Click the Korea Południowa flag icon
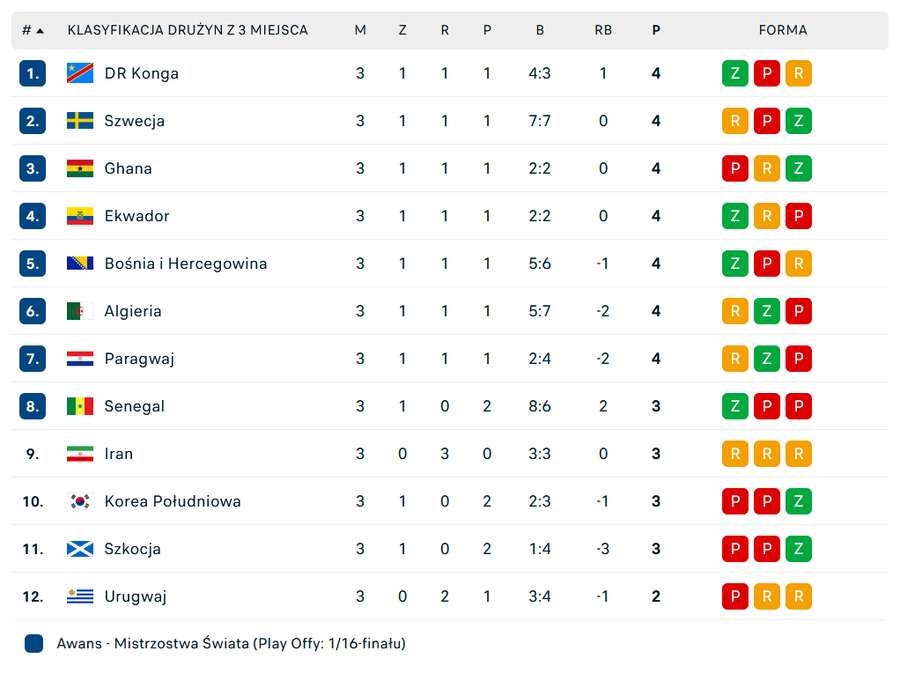The height and width of the screenshot is (675, 900). click(x=80, y=501)
